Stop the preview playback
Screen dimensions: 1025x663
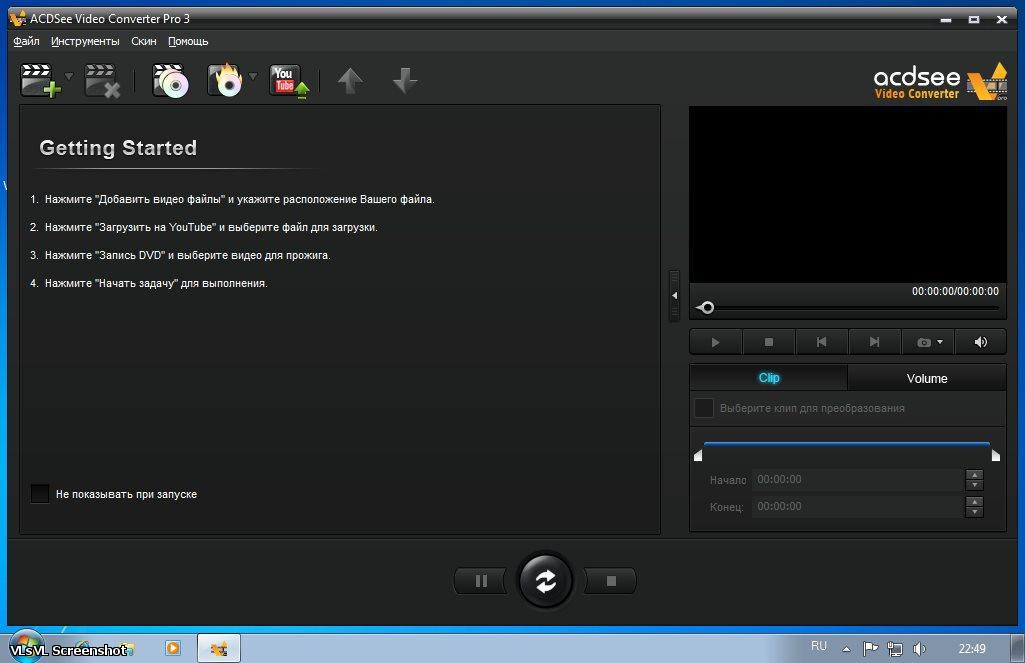pos(769,342)
